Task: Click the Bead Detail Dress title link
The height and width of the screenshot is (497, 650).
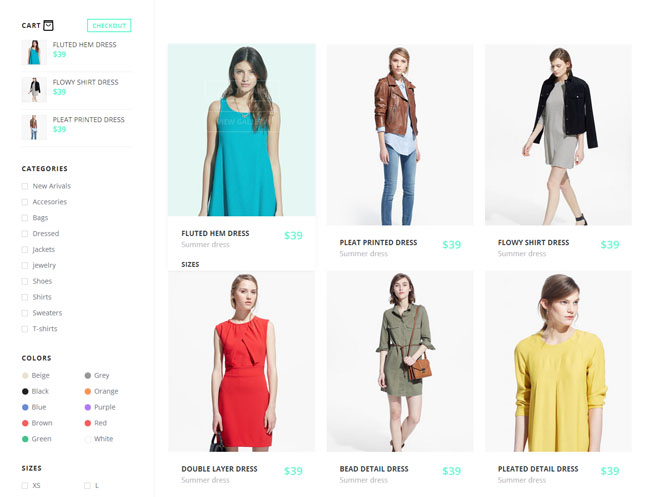Action: (374, 469)
